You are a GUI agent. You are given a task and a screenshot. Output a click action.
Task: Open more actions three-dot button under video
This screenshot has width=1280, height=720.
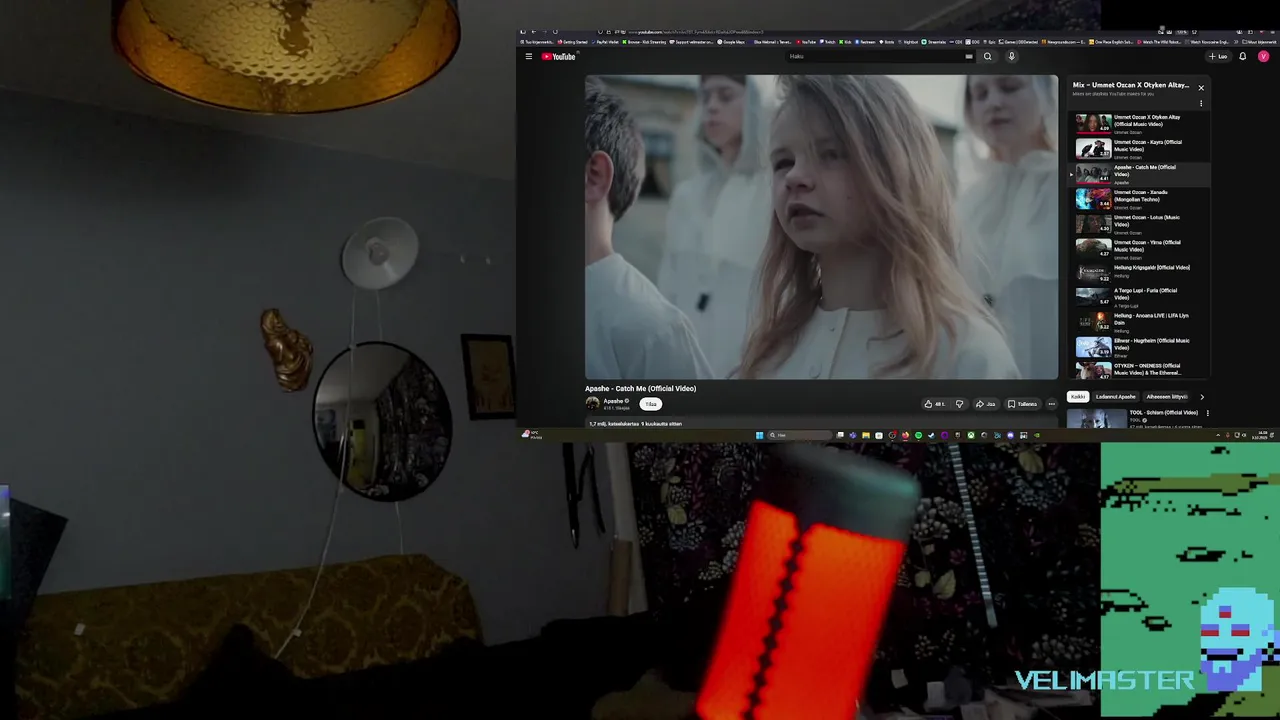click(x=1051, y=404)
